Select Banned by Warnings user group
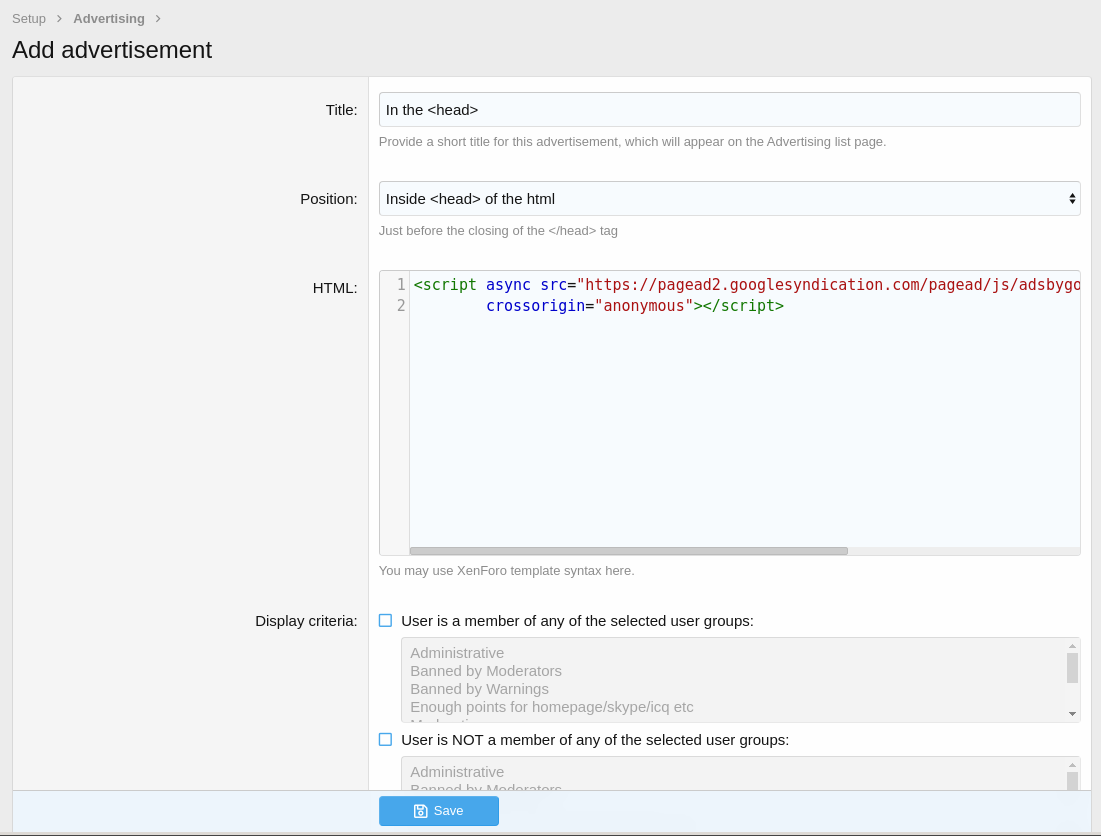1101x836 pixels. [x=479, y=689]
